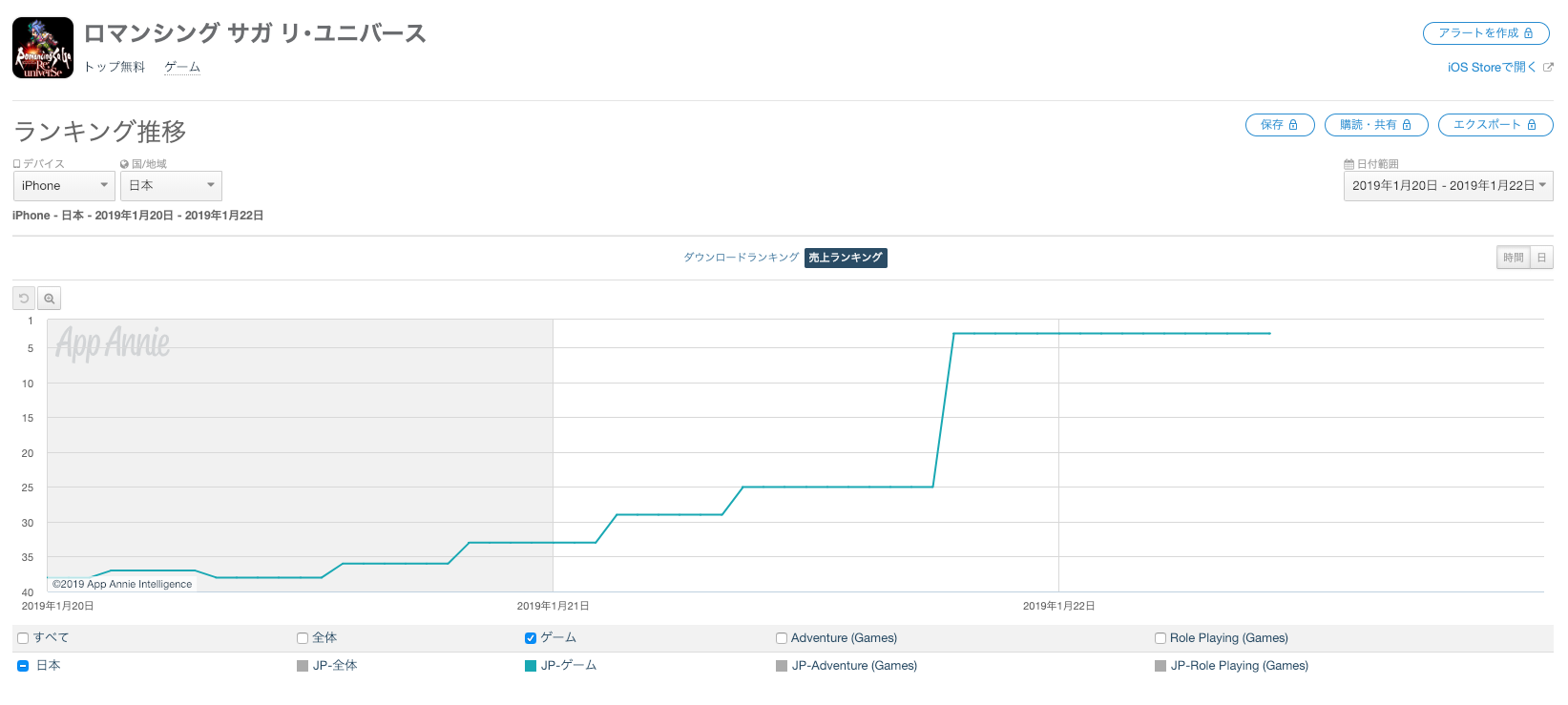This screenshot has width=1568, height=705.
Task: Click the teal JP-ゲーム legend swatch
Action: [531, 666]
